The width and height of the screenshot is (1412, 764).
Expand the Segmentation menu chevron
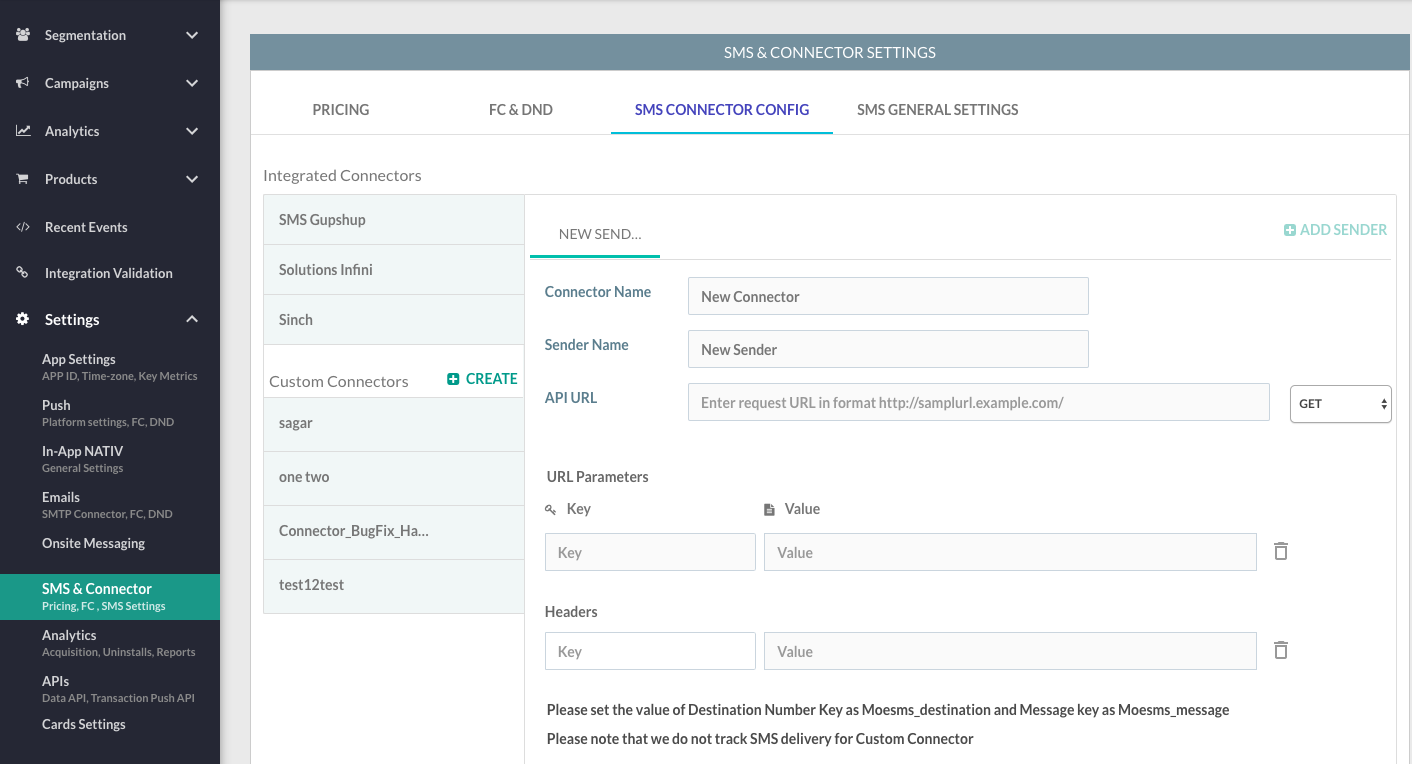[192, 35]
